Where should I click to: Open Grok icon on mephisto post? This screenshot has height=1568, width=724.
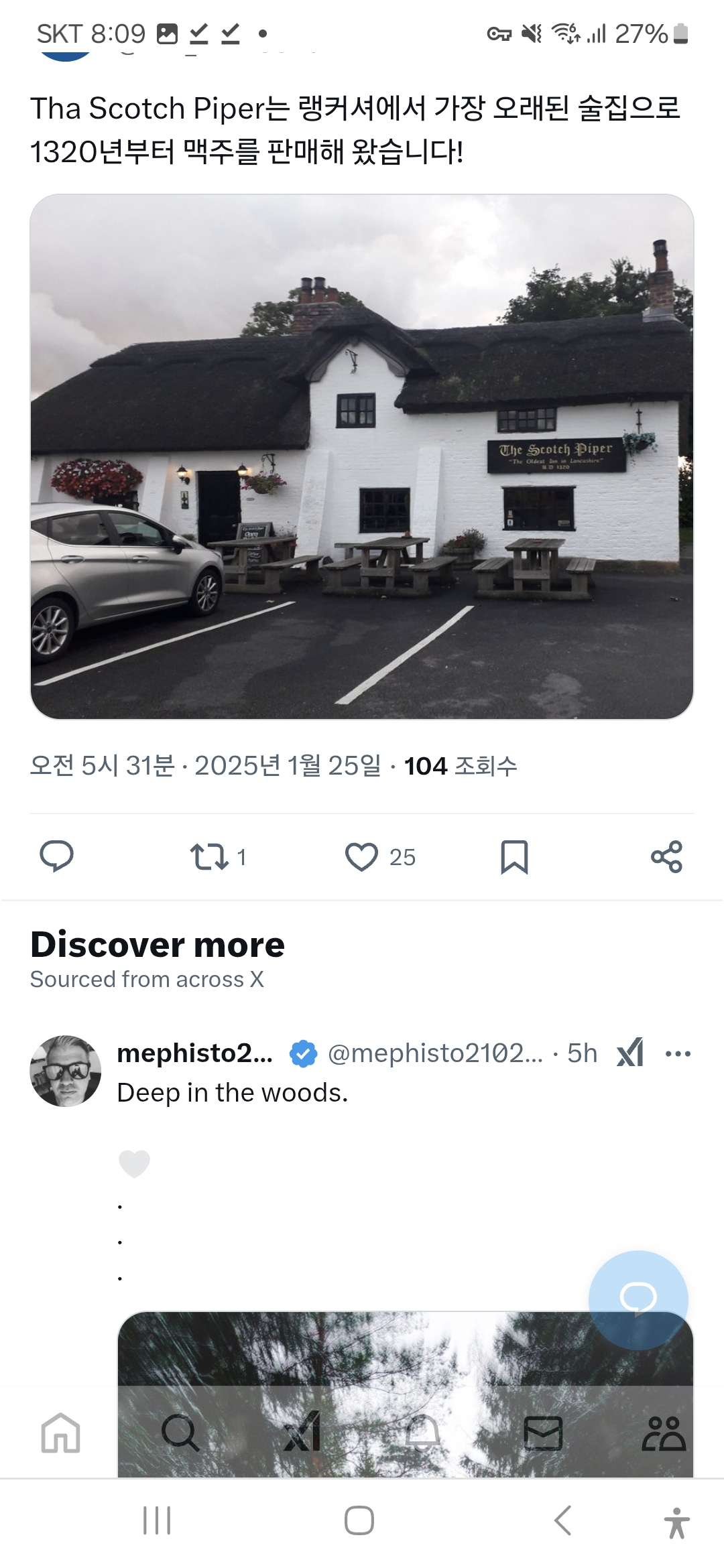pos(630,1053)
